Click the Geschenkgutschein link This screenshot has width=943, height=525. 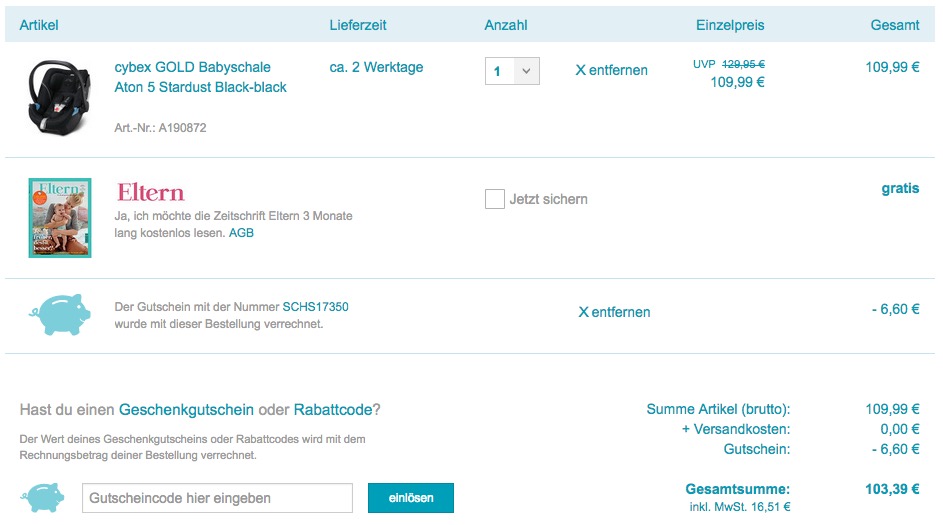(x=186, y=410)
